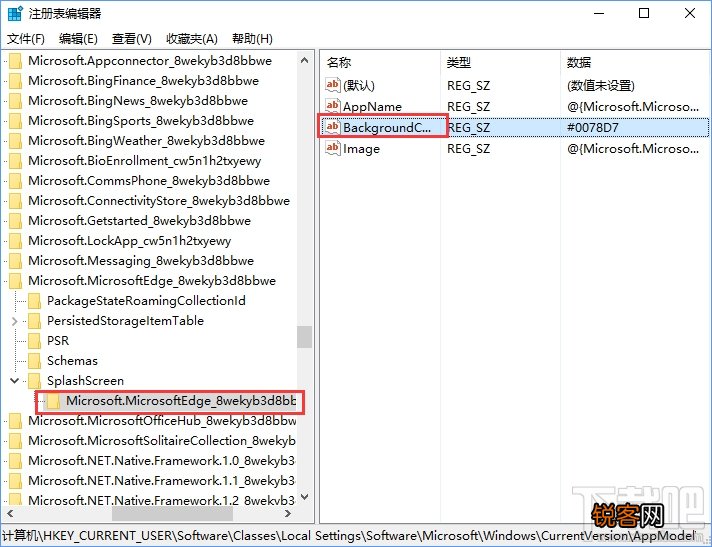Click the (默认) value string icon
712x547 pixels.
(333, 84)
